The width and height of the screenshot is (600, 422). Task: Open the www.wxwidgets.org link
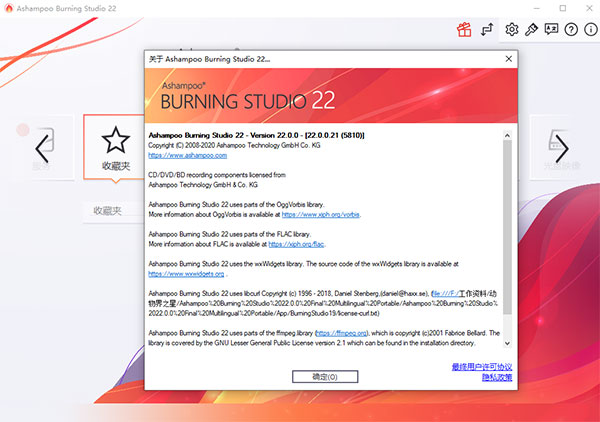(x=186, y=274)
